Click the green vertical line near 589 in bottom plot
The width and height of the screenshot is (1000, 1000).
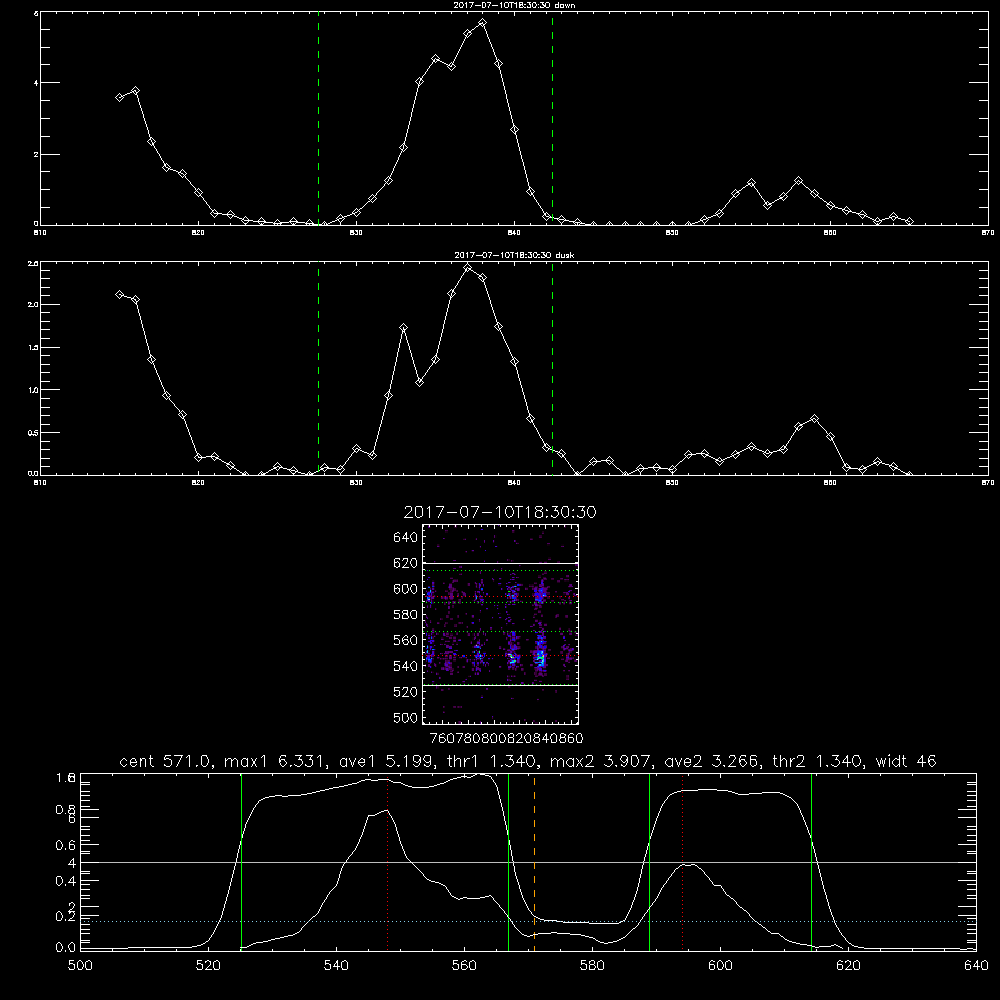pos(649,861)
